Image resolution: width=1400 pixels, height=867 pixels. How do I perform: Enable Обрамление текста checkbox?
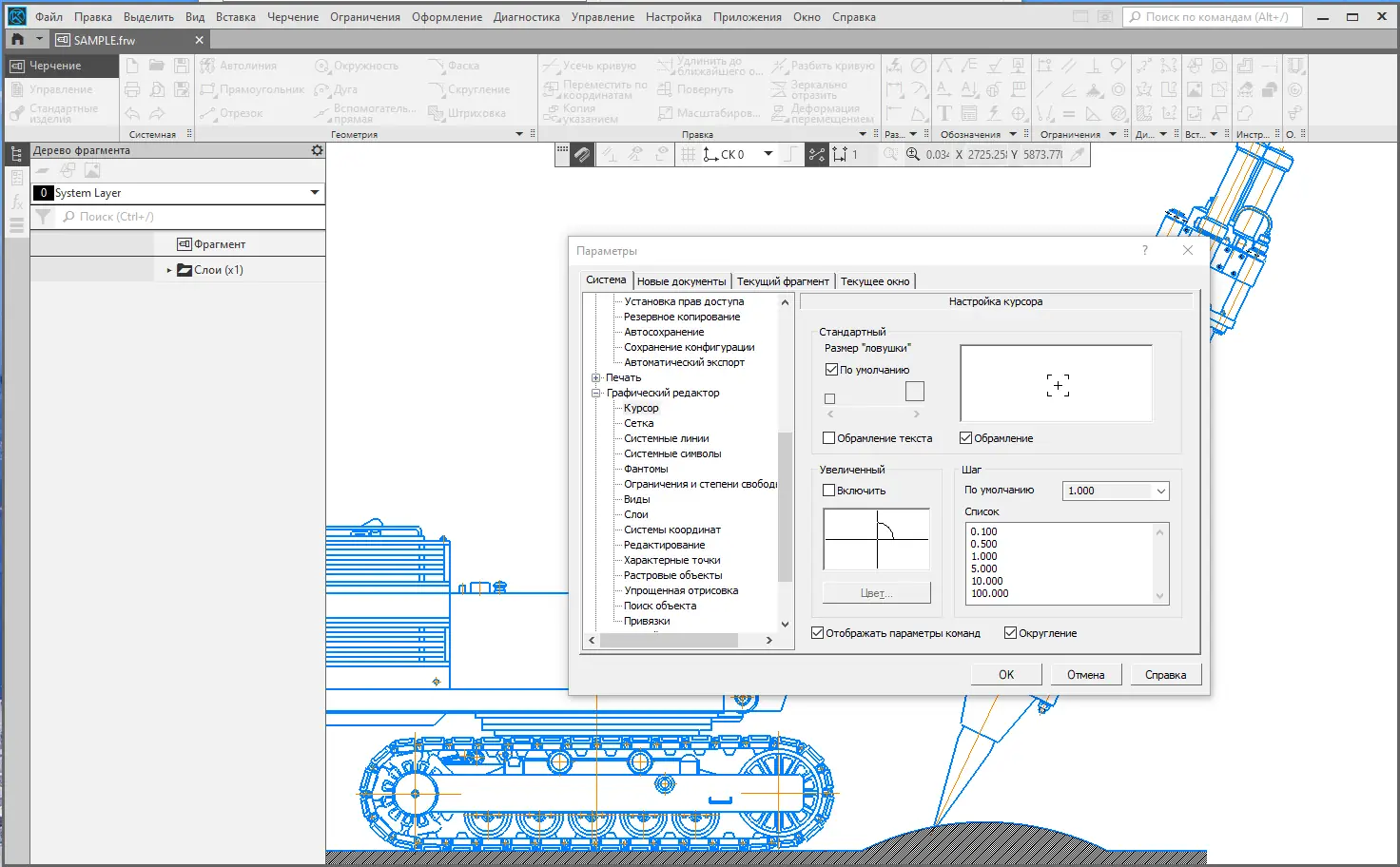pyautogui.click(x=828, y=438)
